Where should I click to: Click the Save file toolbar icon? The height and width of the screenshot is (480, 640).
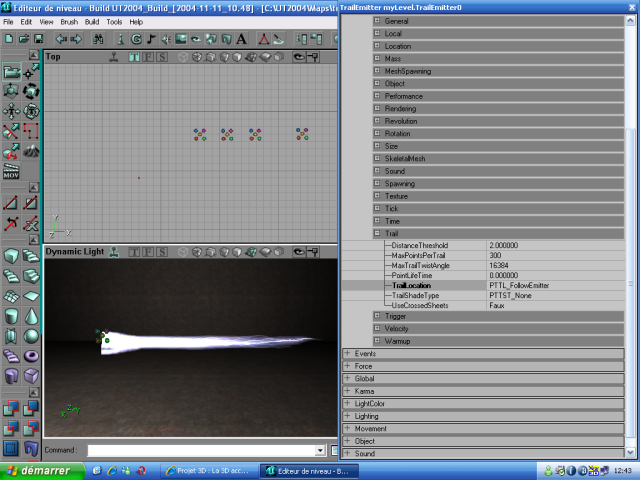pyautogui.click(x=37, y=39)
